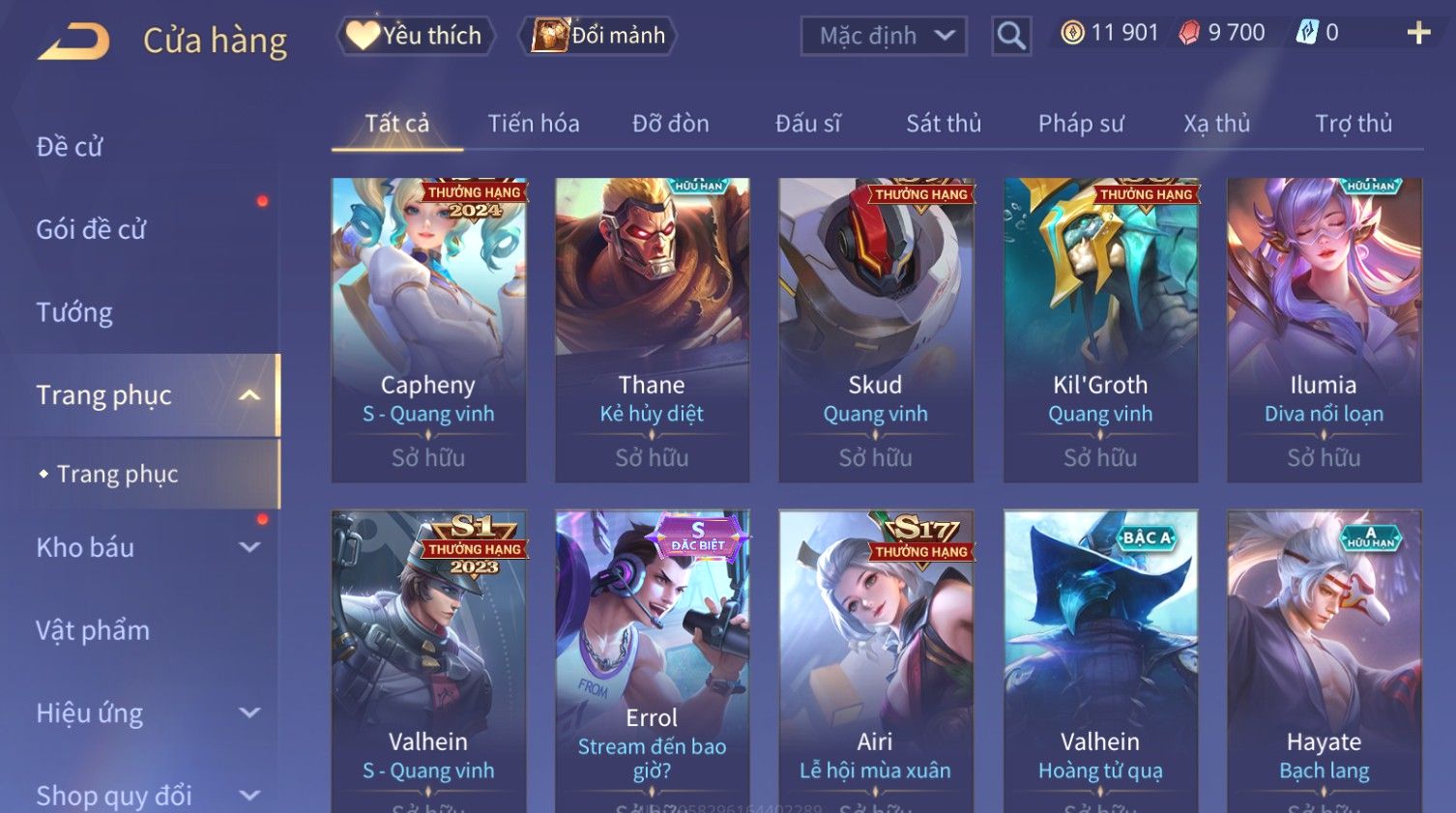The image size is (1456, 813).
Task: Tap the red ruby currency icon
Action: (x=1189, y=33)
